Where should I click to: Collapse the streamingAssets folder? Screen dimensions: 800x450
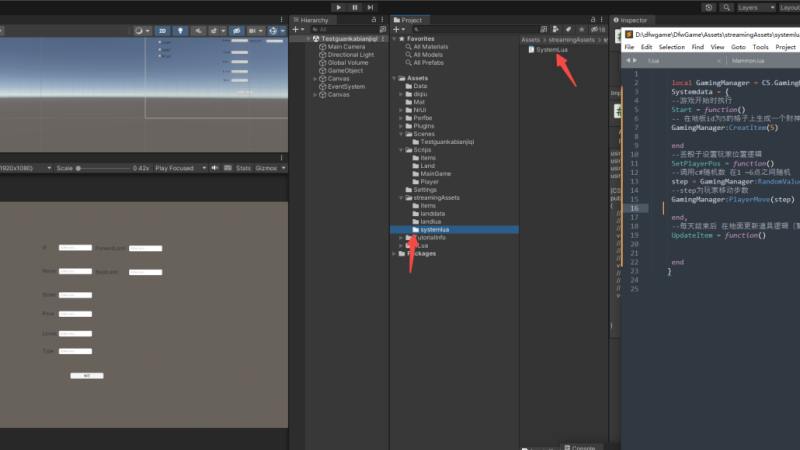click(x=401, y=198)
